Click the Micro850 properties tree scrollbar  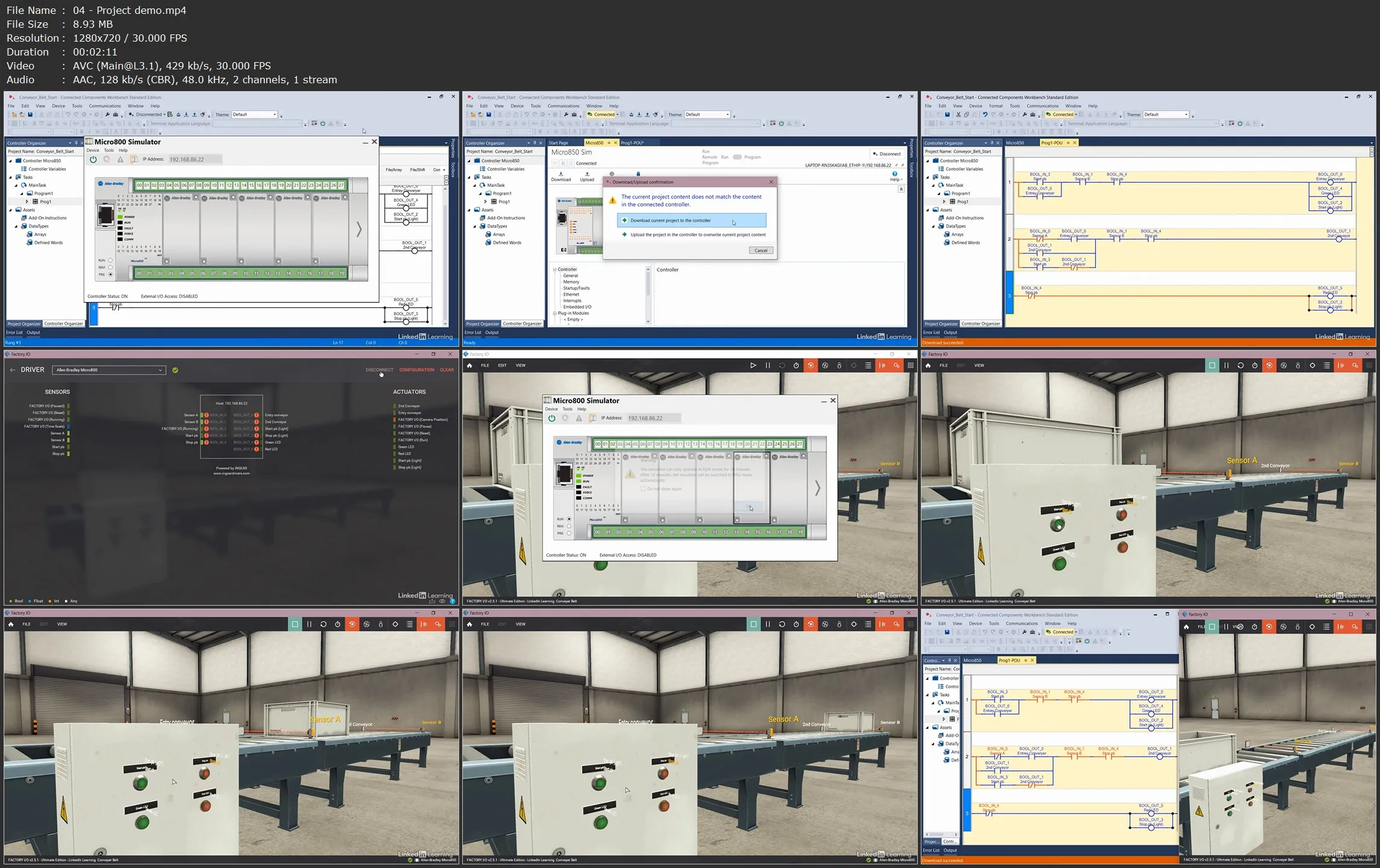[x=648, y=295]
